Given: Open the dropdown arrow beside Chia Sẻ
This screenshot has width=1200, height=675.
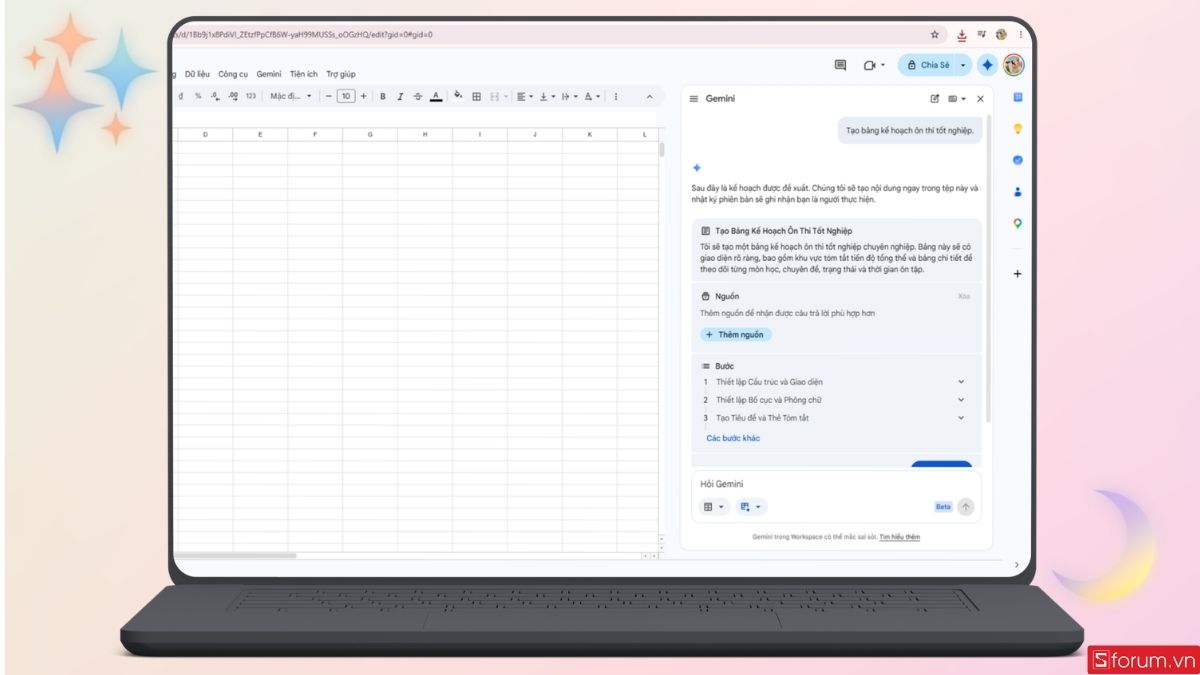Looking at the screenshot, I should coord(963,65).
